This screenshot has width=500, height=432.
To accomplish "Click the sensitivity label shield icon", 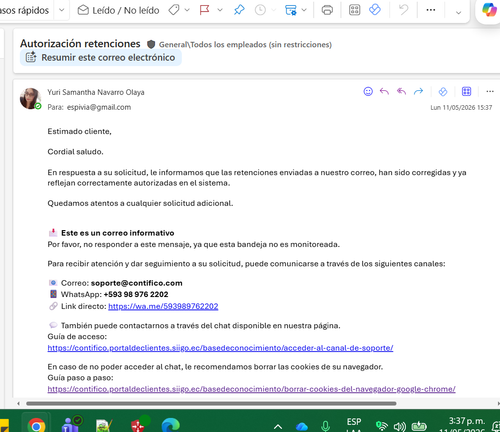I will (x=151, y=44).
